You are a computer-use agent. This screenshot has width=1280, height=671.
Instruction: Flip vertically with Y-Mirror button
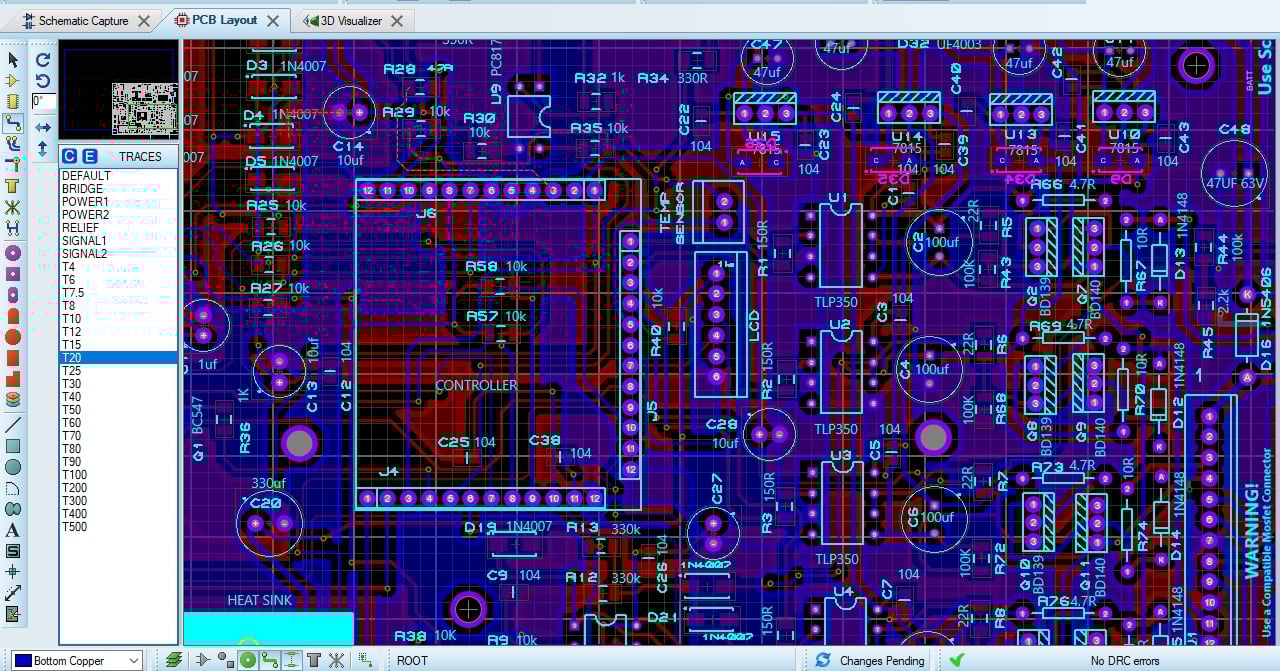(x=43, y=148)
